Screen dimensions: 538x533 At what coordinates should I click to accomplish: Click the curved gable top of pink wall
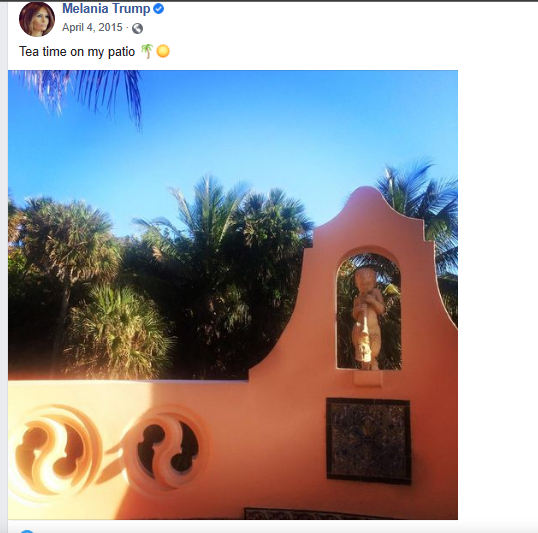click(366, 213)
